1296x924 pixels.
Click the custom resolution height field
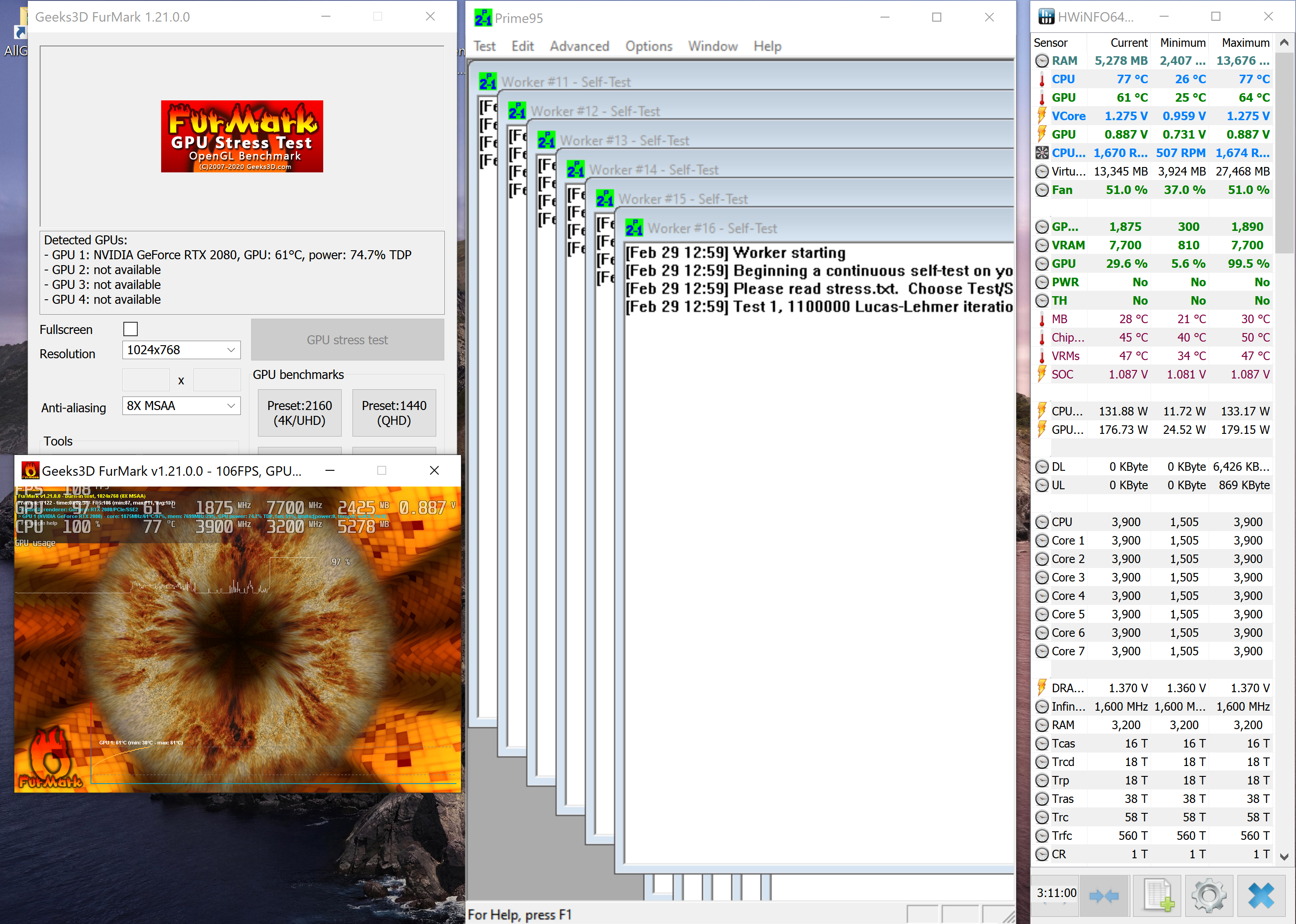click(x=217, y=380)
